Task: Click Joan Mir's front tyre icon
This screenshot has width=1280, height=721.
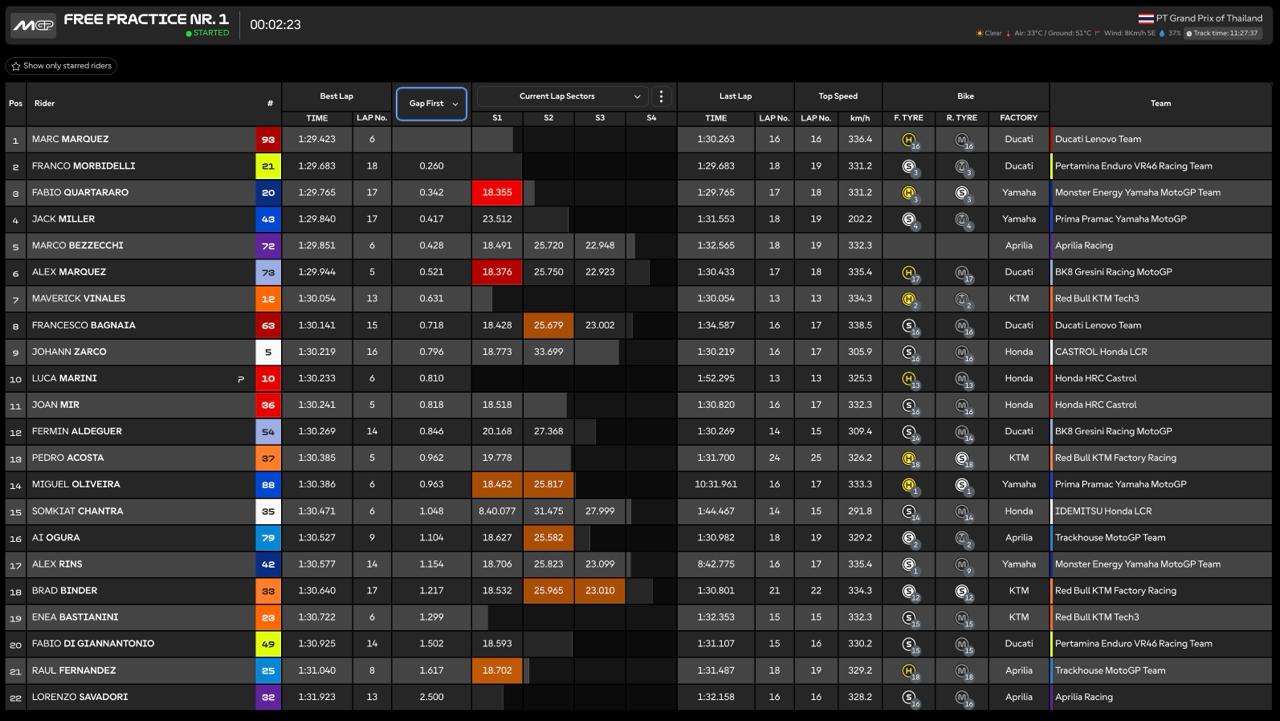Action: tap(909, 405)
